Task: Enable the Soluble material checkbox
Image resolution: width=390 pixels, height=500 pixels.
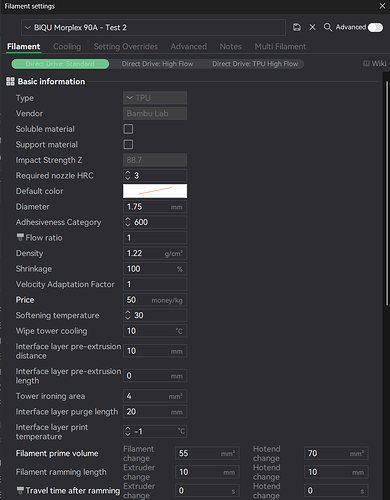Action: click(128, 129)
